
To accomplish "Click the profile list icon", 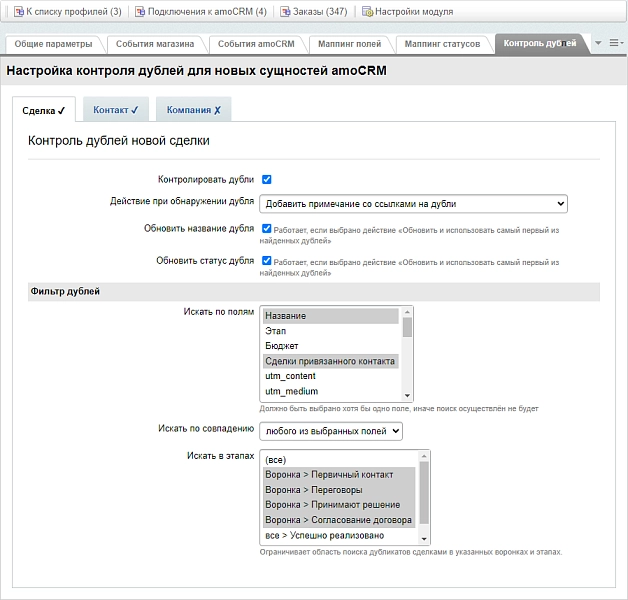I will click(19, 12).
